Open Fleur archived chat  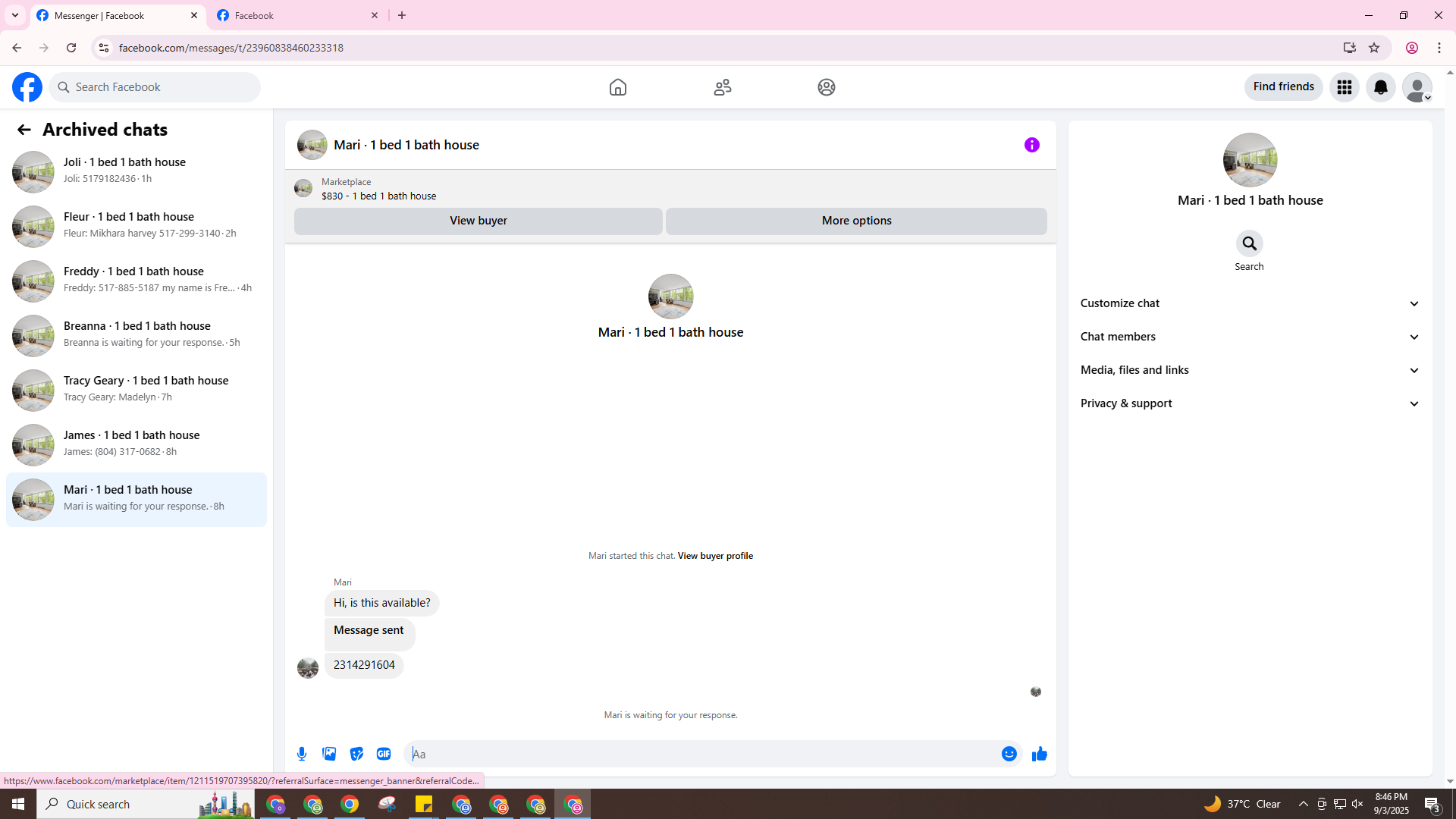(x=136, y=226)
